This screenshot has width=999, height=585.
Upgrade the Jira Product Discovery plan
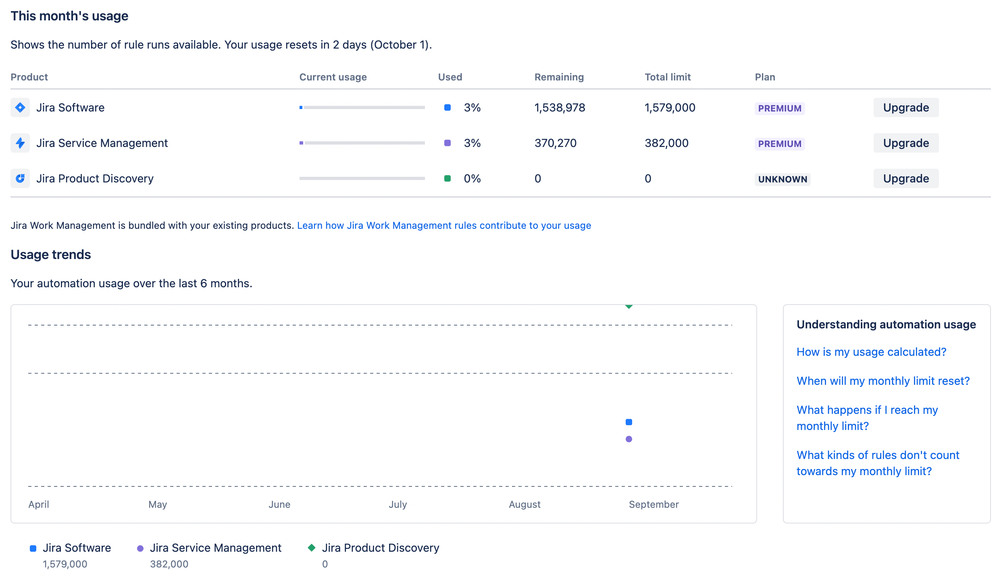pyautogui.click(x=905, y=178)
